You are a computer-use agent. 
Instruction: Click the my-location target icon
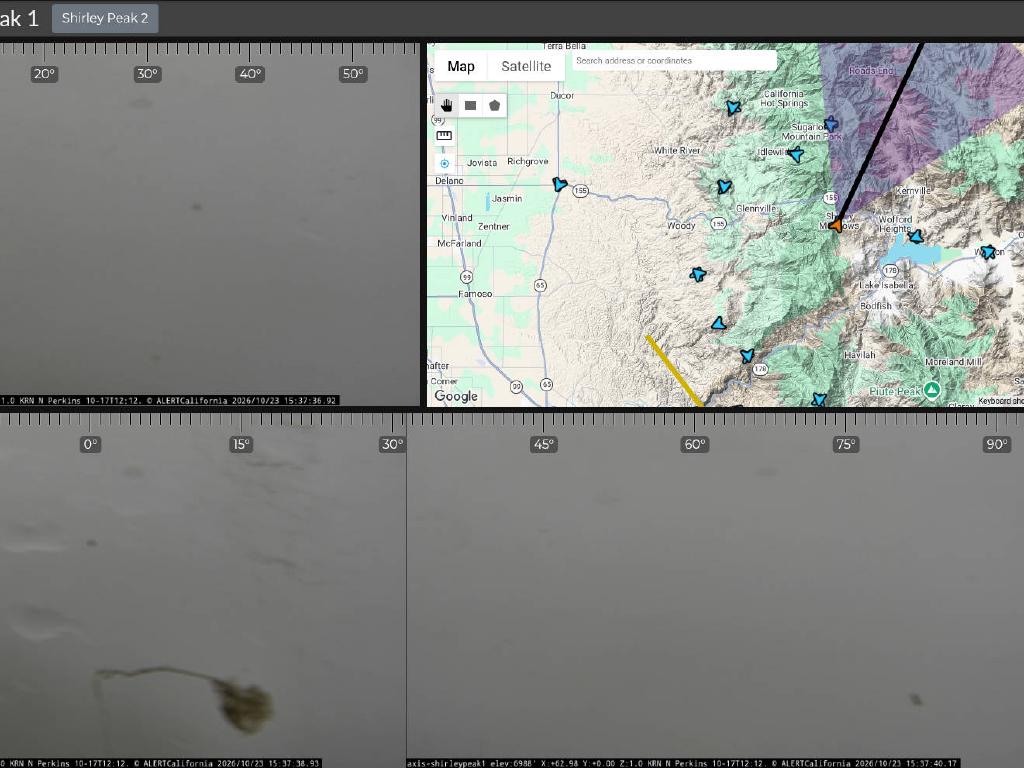pos(444,163)
